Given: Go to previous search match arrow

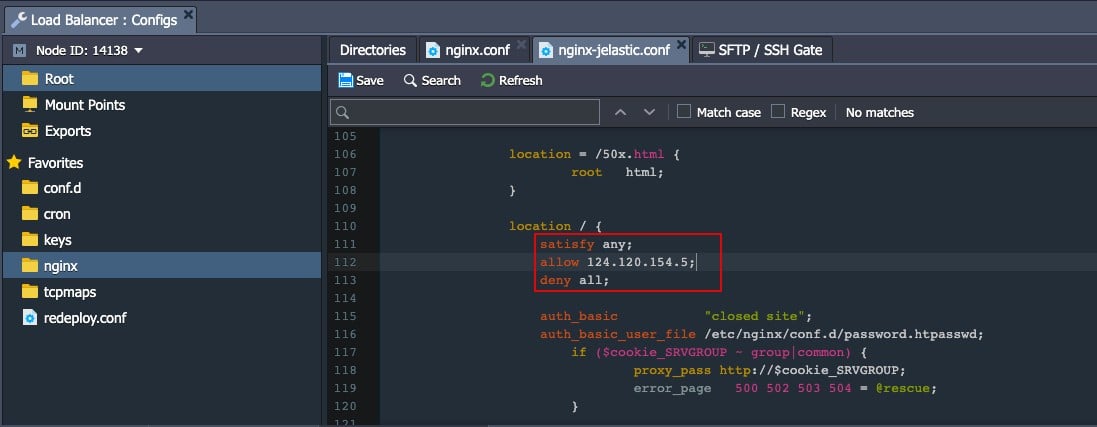Looking at the screenshot, I should [x=620, y=112].
